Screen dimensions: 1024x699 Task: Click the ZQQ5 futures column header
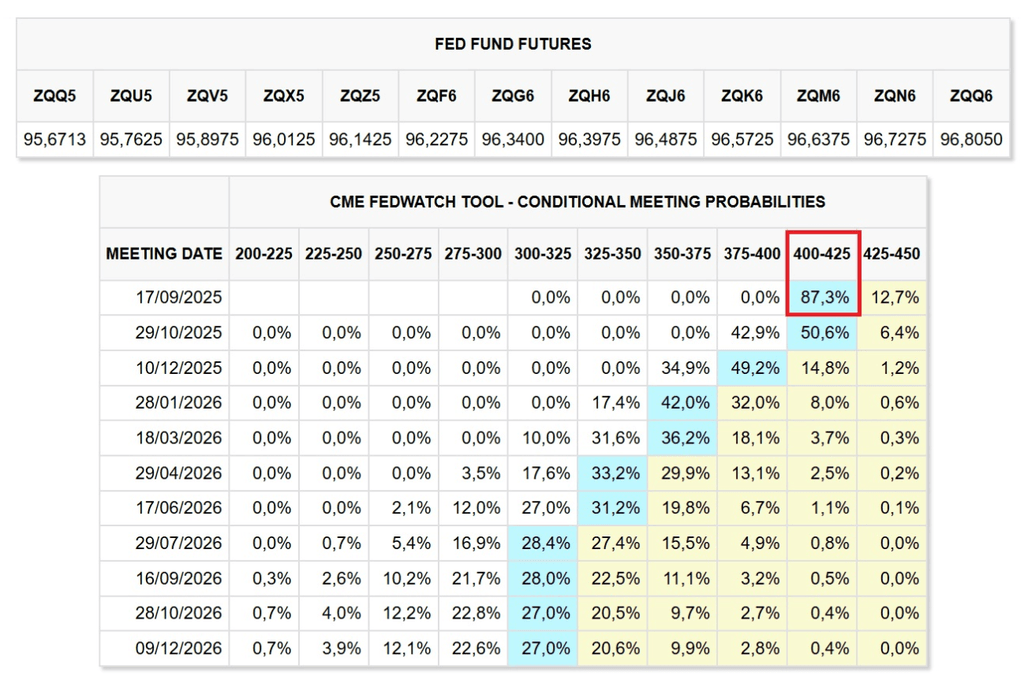coord(55,97)
